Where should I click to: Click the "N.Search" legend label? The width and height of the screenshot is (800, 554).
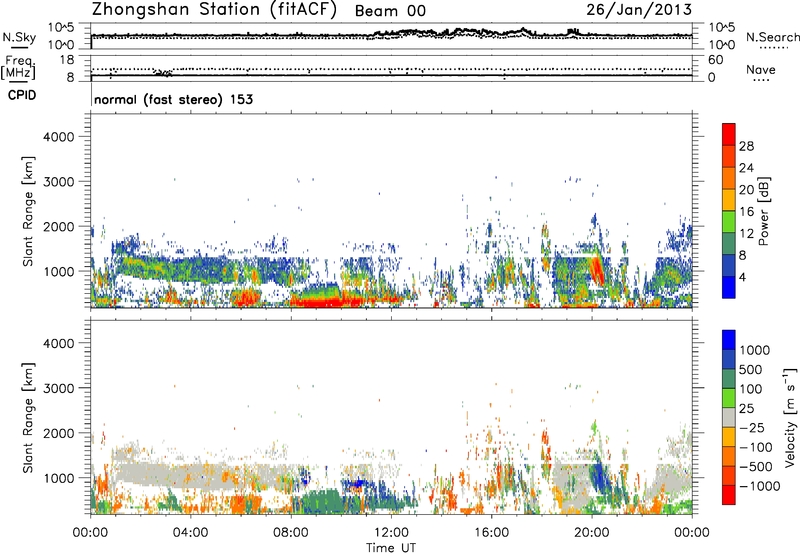pos(772,37)
